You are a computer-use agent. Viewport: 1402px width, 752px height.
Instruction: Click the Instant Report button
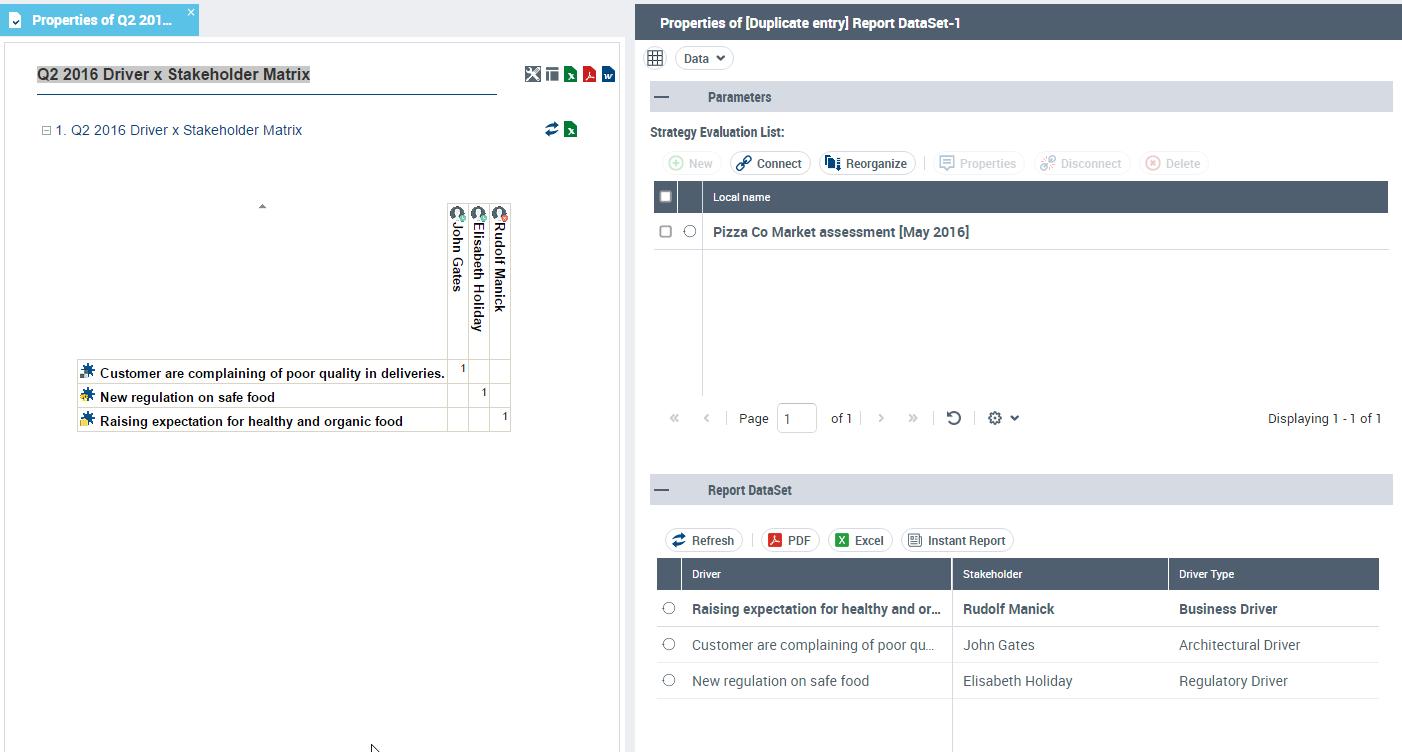[956, 540]
